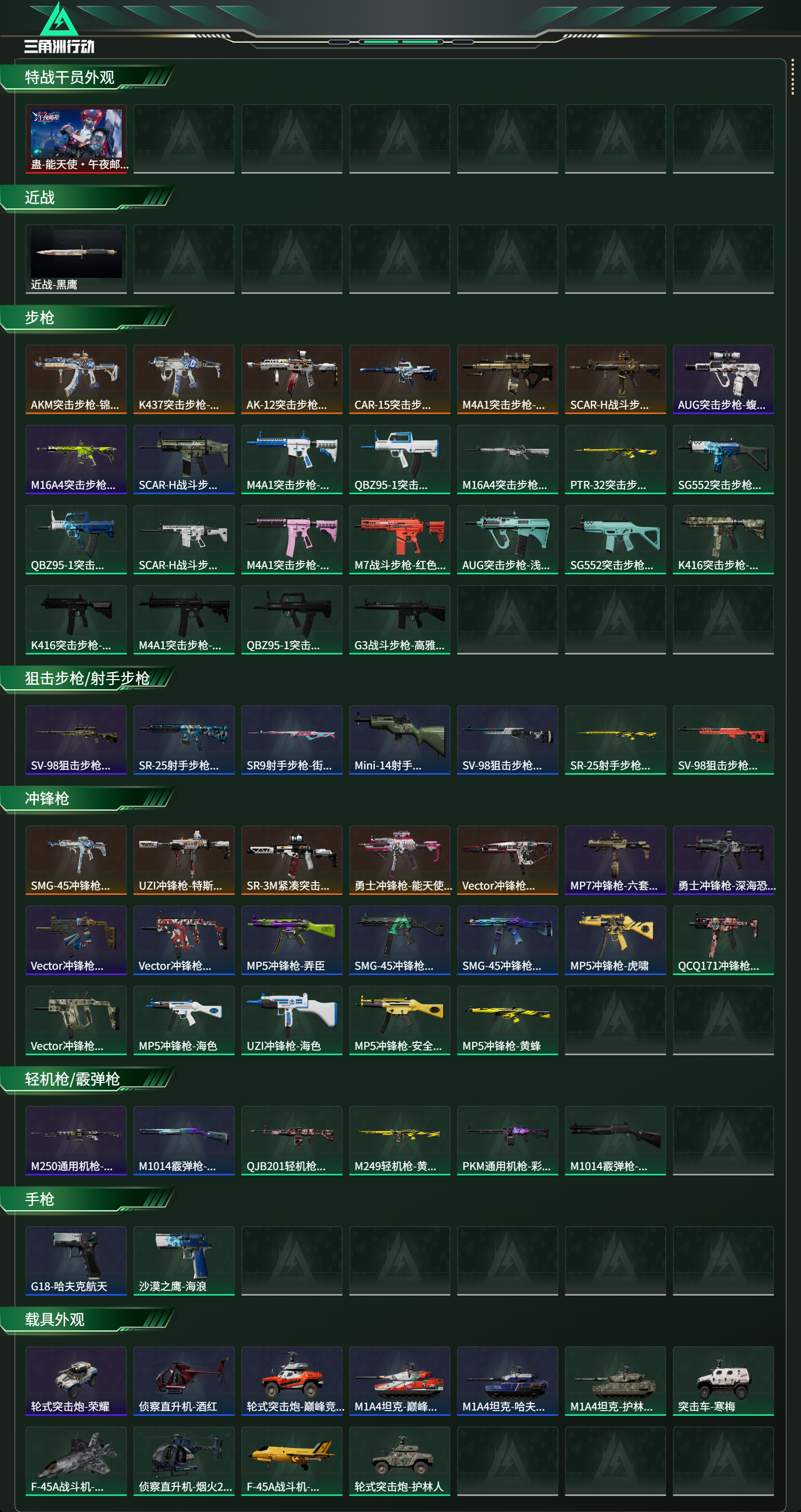This screenshot has width=801, height=1512.
Task: Choose the red M7战斗步枪-红色 skin
Action: (399, 540)
